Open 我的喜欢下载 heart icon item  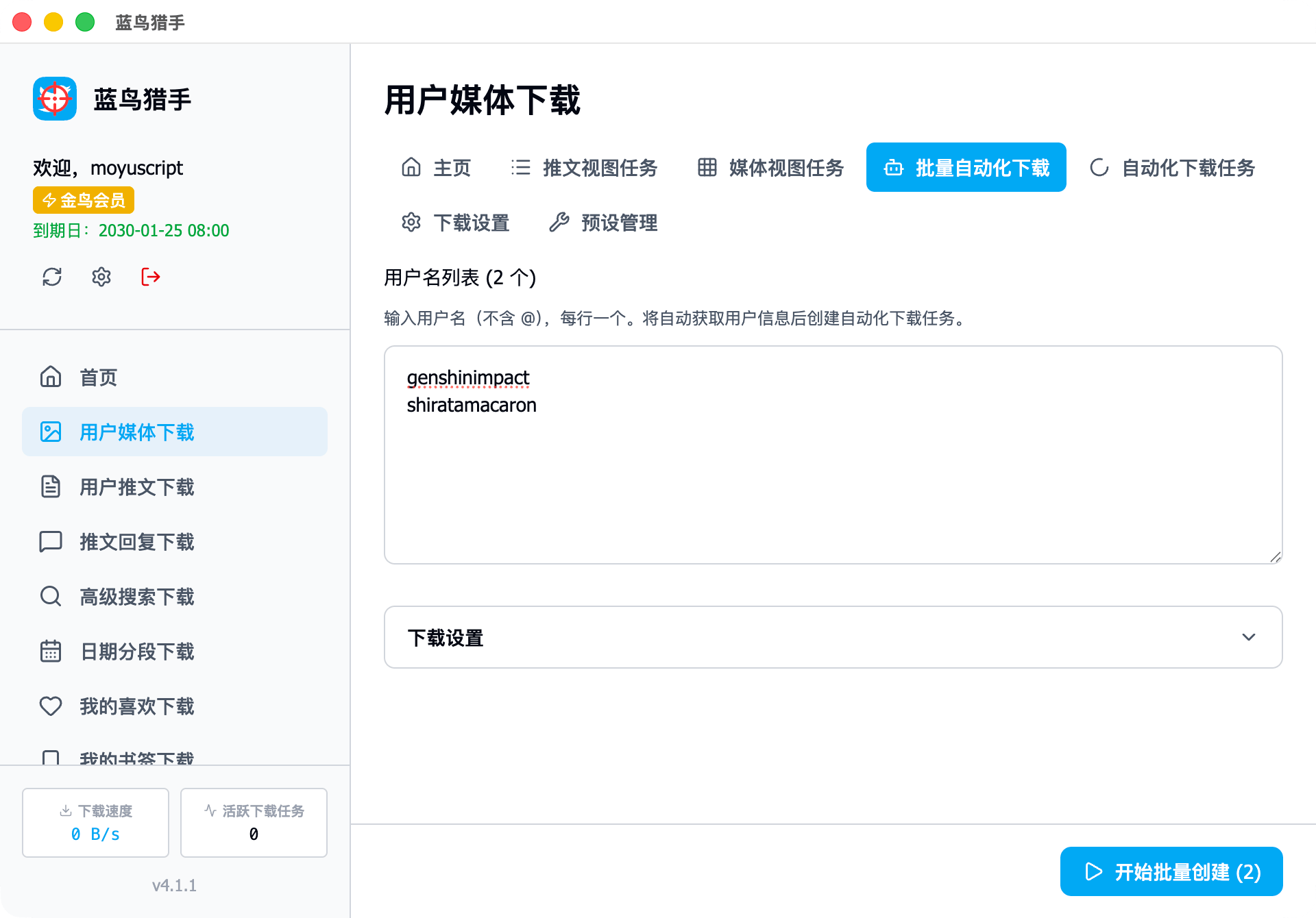tap(51, 706)
